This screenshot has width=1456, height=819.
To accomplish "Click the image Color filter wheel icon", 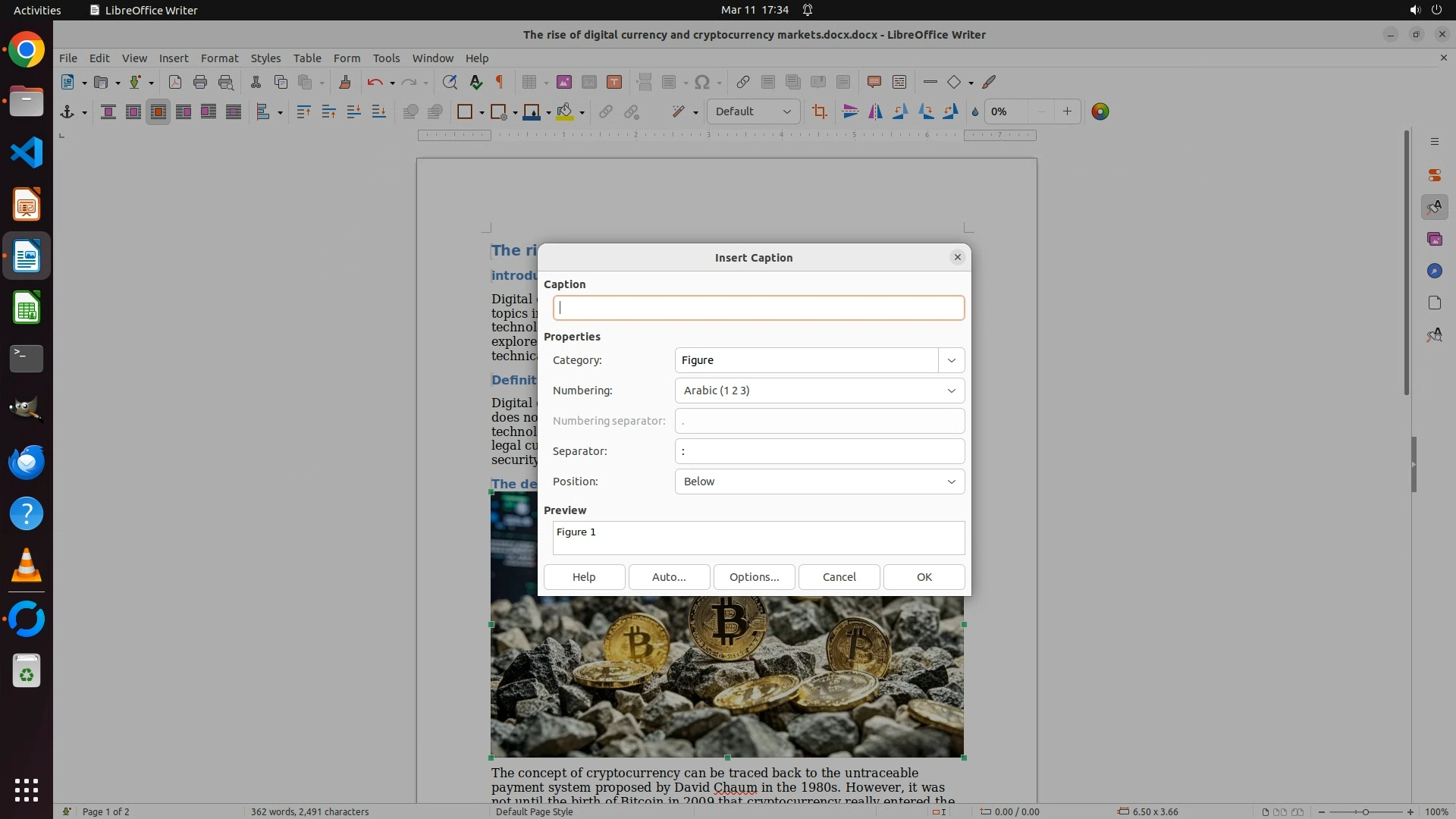I will point(1100,111).
